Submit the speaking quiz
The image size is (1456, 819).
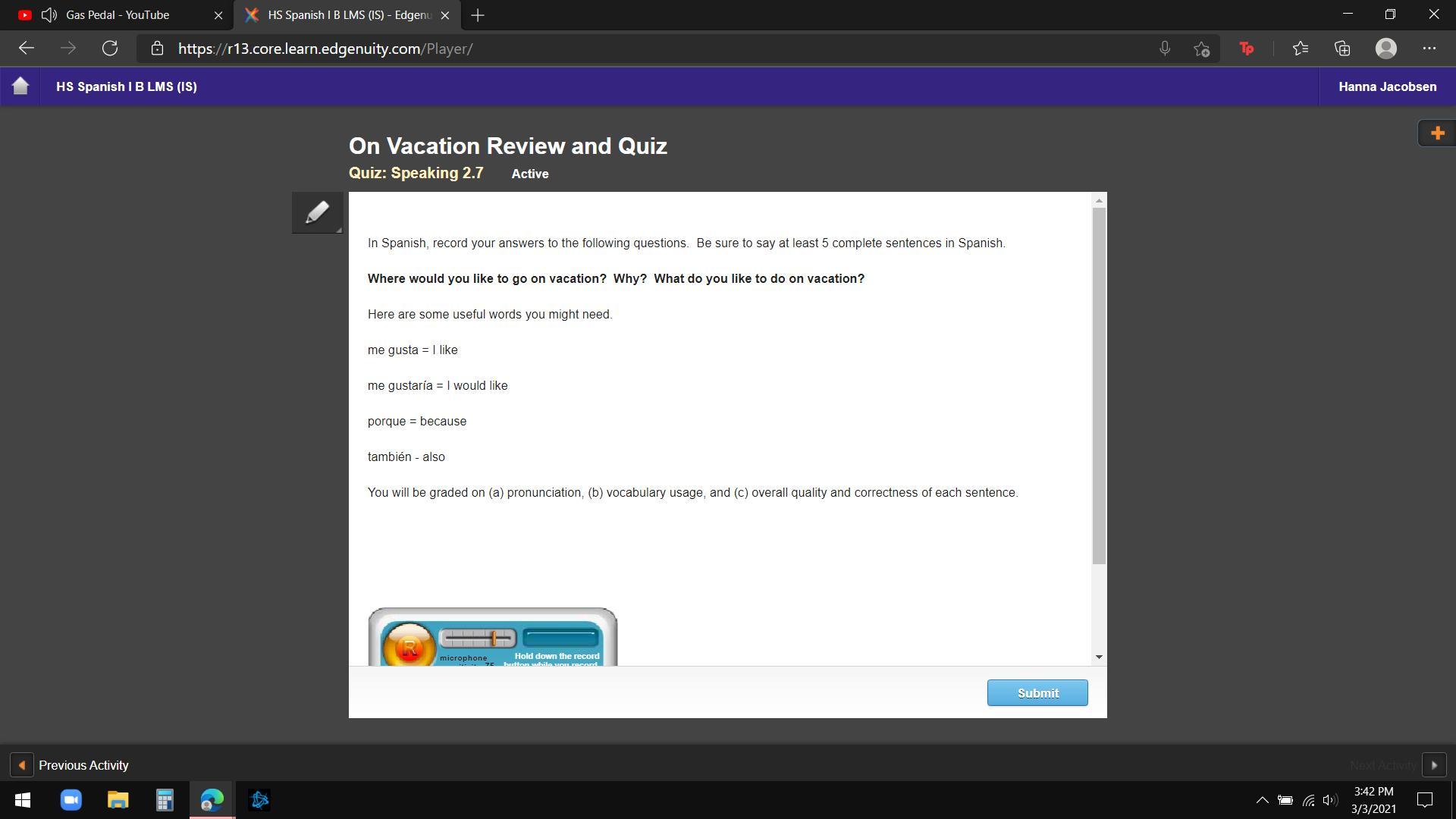coord(1037,693)
